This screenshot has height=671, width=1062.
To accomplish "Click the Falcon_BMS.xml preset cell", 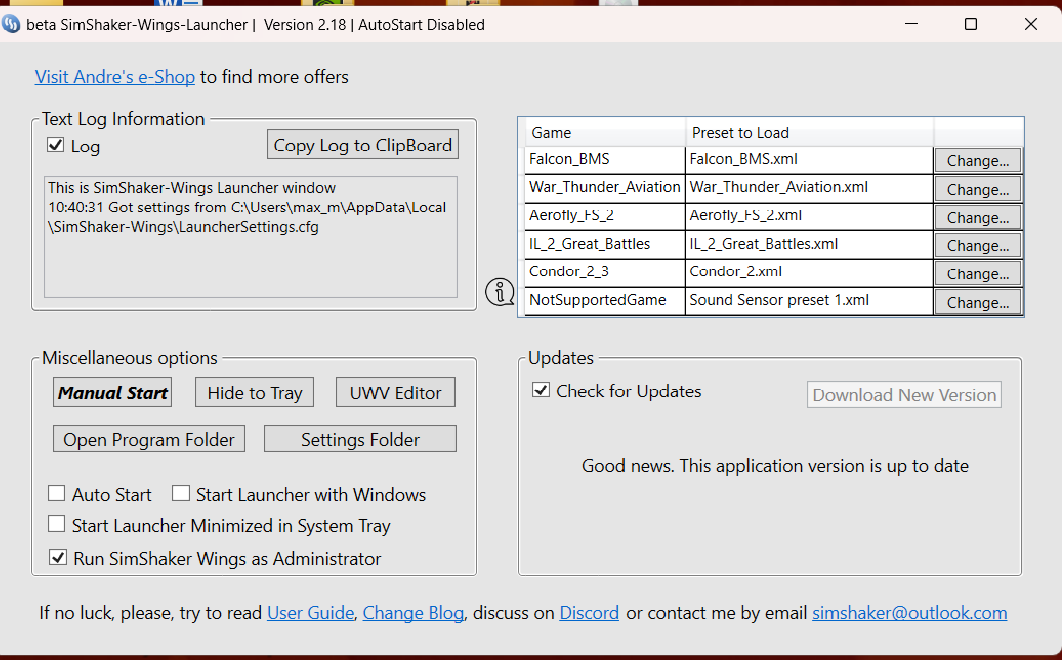I will [x=809, y=160].
